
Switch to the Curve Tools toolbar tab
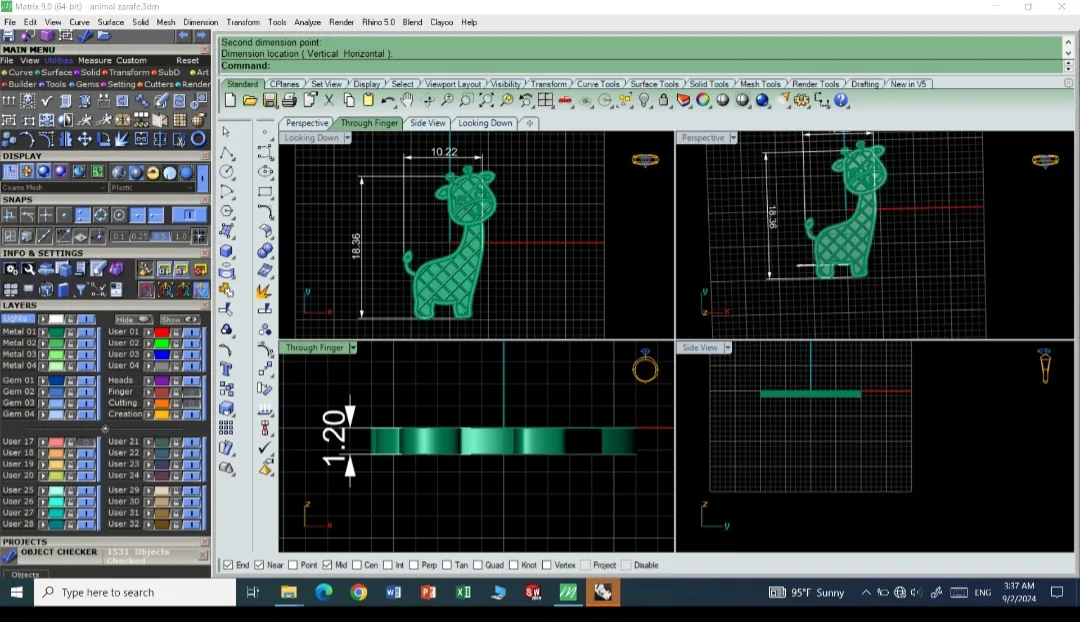tap(598, 84)
